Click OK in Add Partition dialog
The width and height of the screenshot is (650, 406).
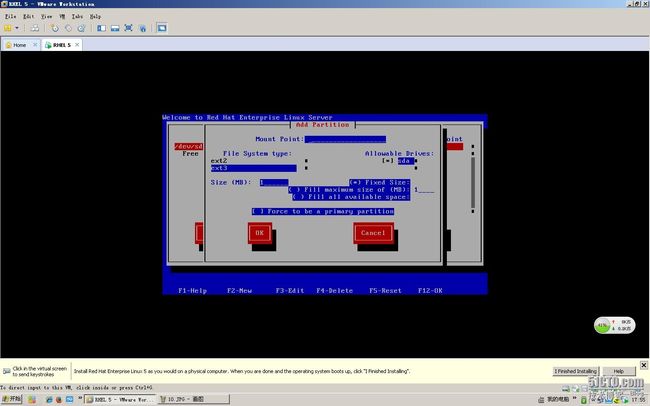[x=260, y=233]
